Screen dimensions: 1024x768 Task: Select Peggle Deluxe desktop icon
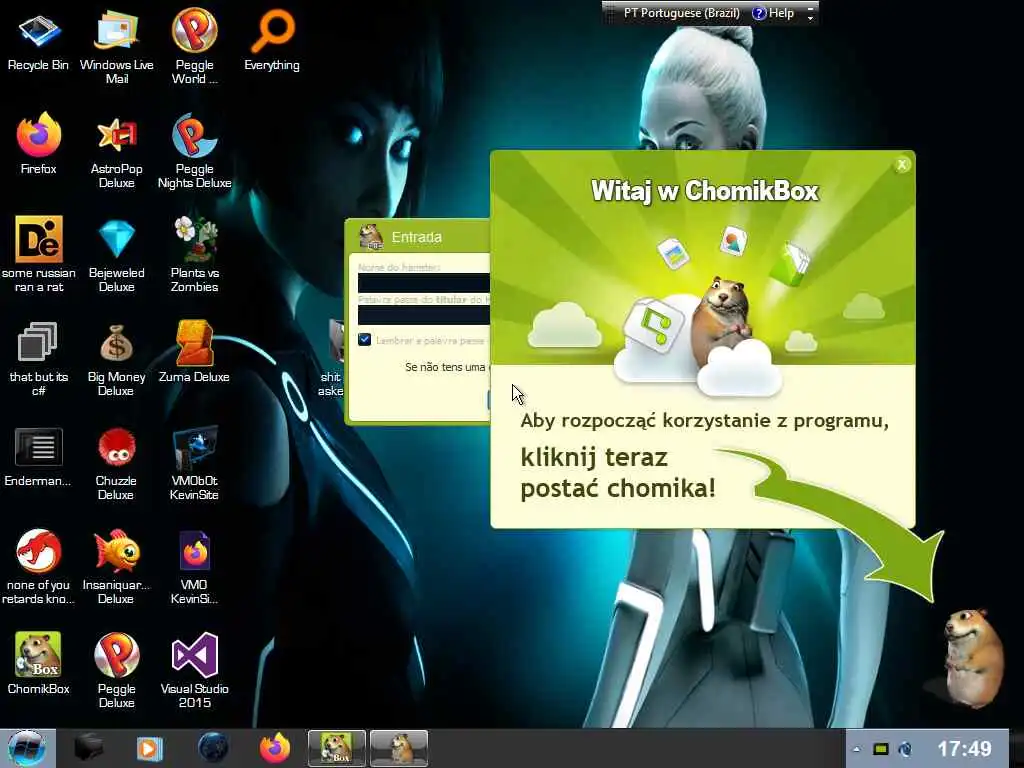(116, 670)
